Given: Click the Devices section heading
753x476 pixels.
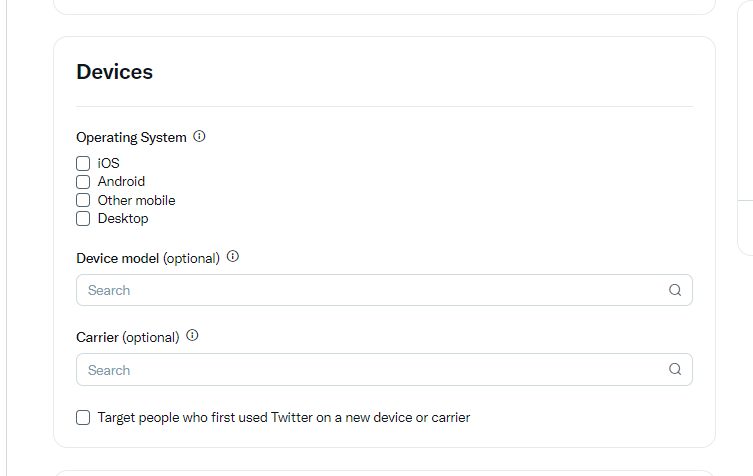Looking at the screenshot, I should [x=114, y=72].
